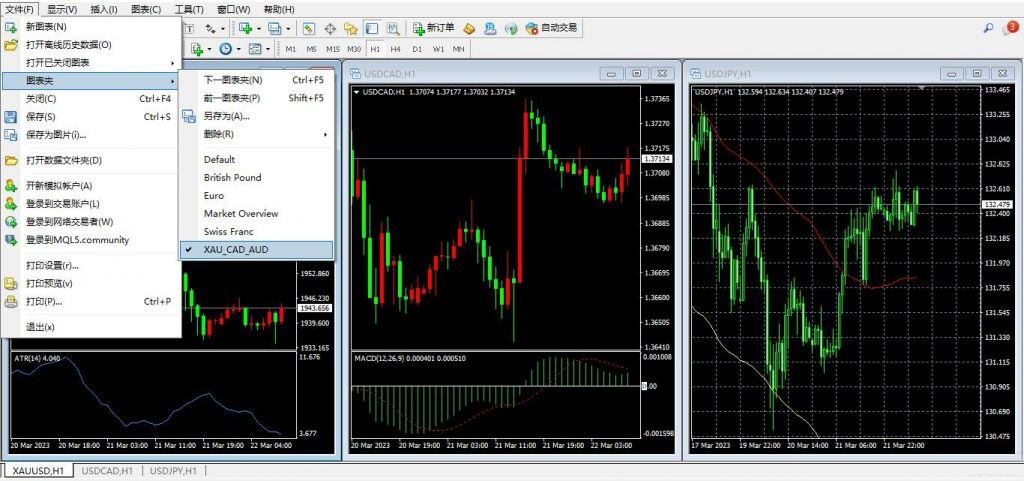Open the chart shift arrow in USDCAD chart

tap(356, 92)
